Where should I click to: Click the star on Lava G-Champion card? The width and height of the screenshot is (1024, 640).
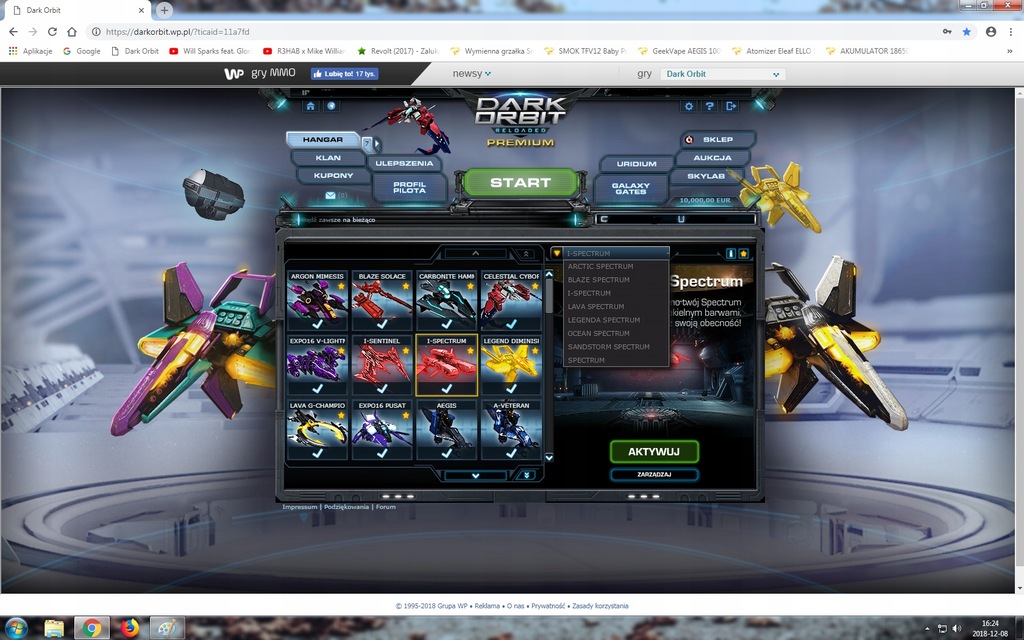pos(341,415)
